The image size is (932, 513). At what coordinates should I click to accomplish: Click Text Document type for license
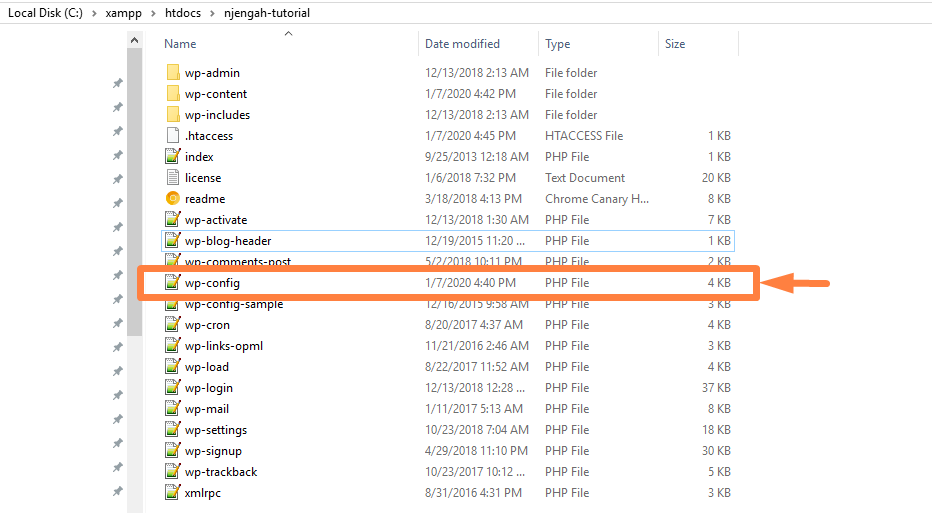(x=585, y=178)
